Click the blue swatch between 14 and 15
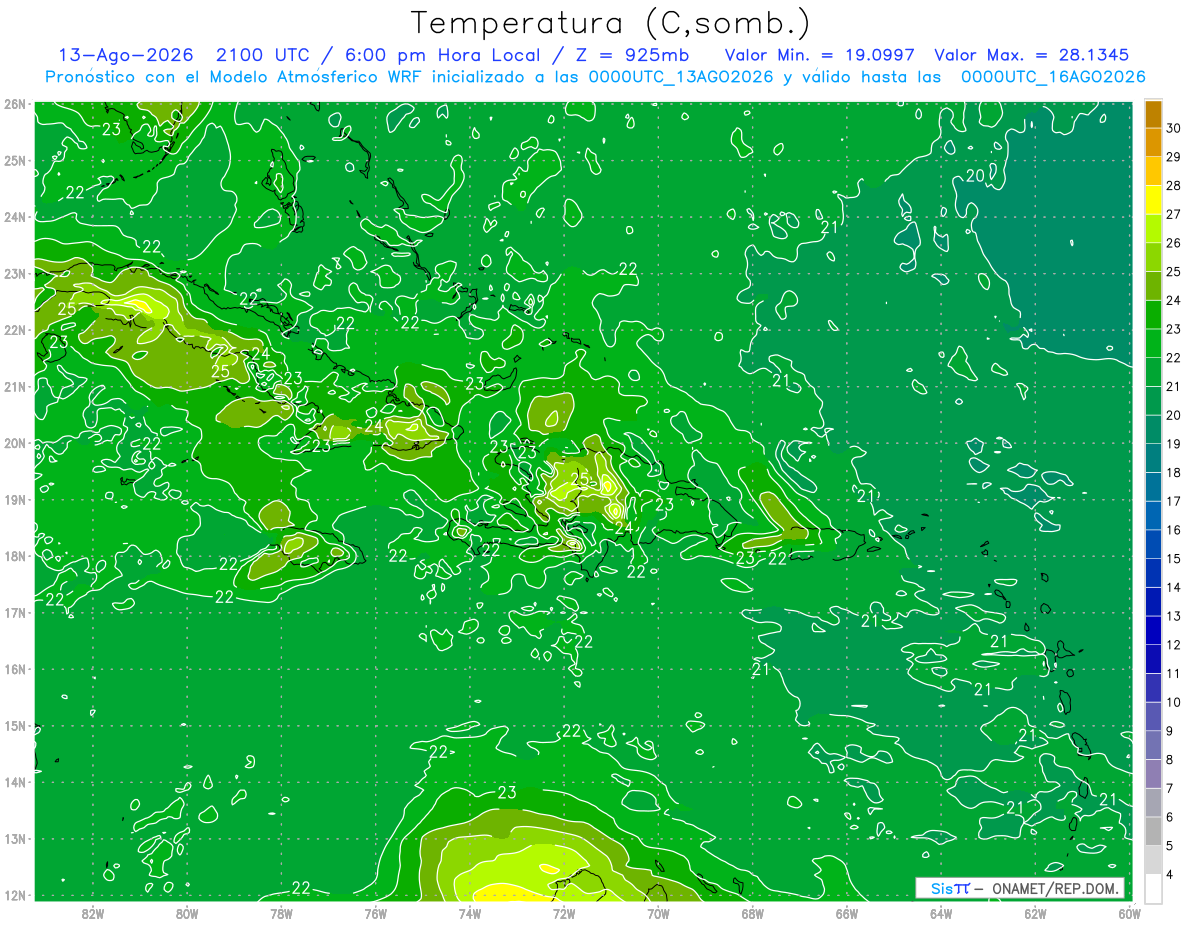Screen dimensions: 1200x927 tap(1153, 573)
